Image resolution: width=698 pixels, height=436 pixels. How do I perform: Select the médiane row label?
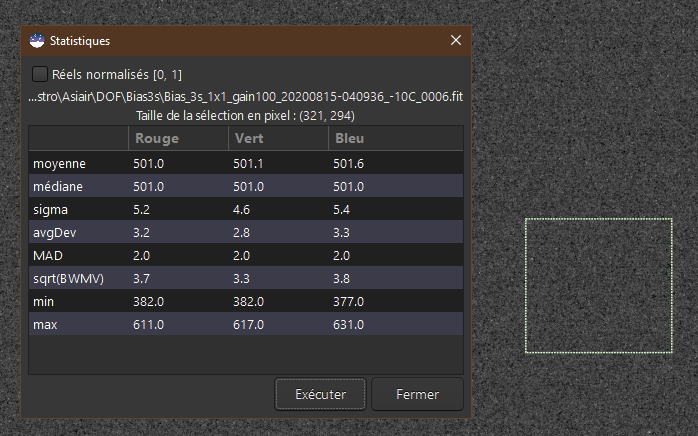(x=58, y=187)
